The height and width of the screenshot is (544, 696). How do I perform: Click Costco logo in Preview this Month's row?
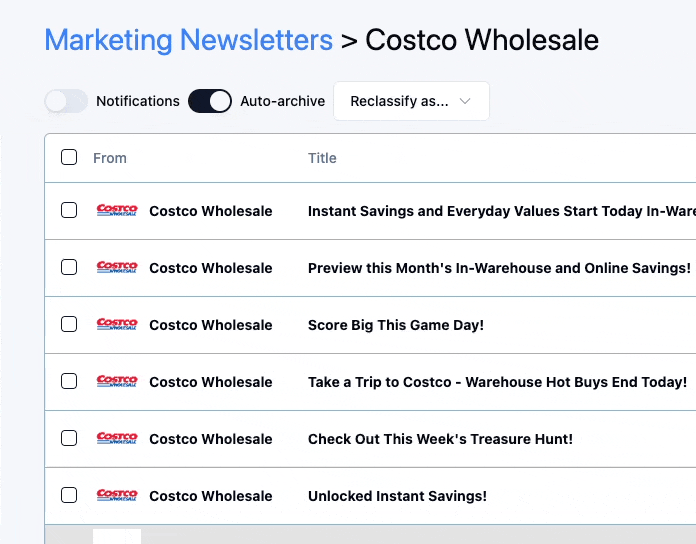[117, 267]
